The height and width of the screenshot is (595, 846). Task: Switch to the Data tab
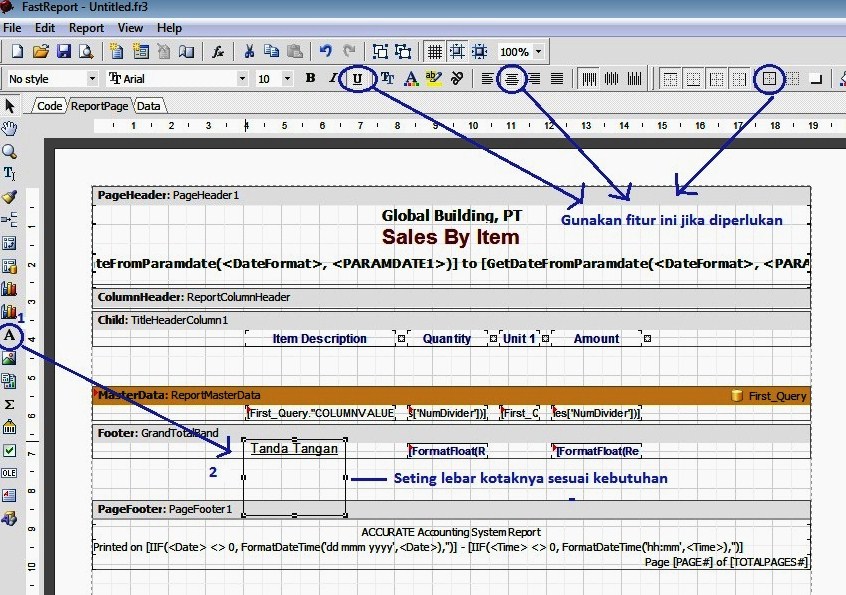148,106
